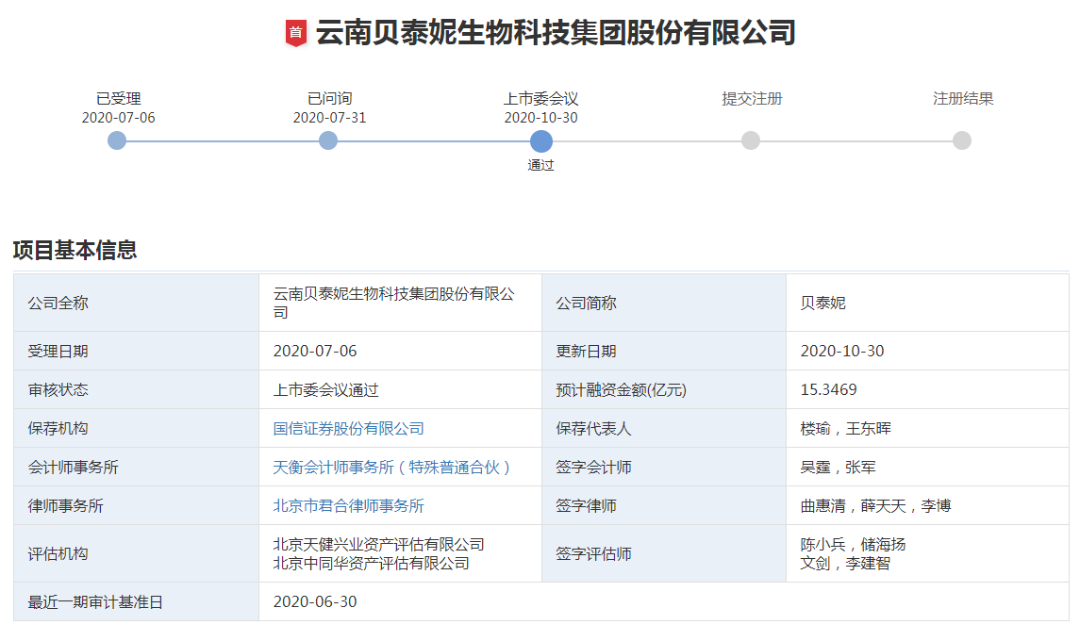The height and width of the screenshot is (641, 1080).
Task: Select the 已问询 timeline node
Action: 329,141
